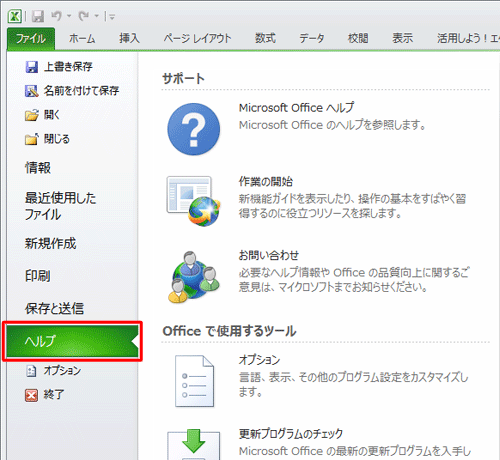
Task: Select 開く menu label
Action: click(52, 115)
